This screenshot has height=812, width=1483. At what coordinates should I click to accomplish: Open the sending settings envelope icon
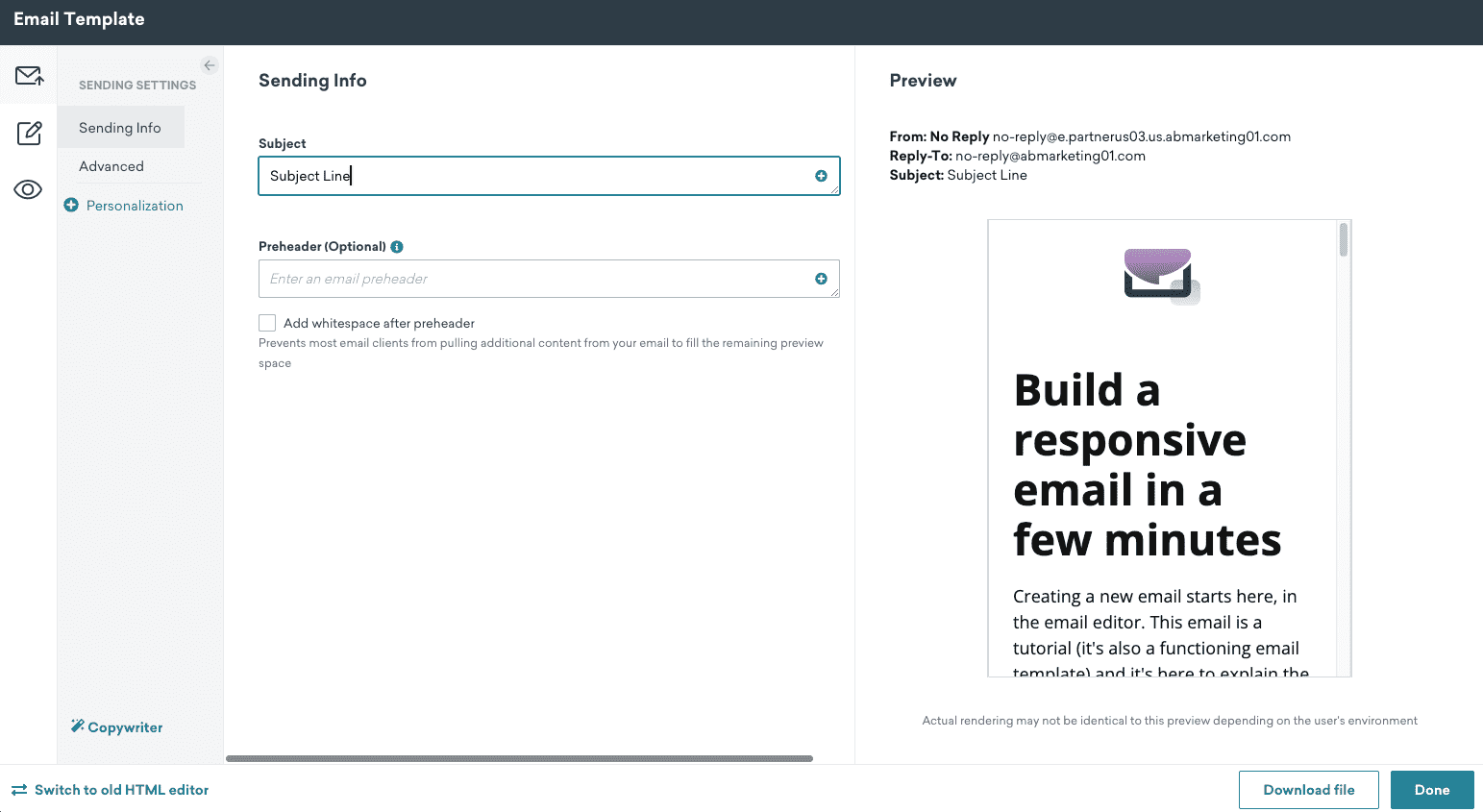[29, 75]
